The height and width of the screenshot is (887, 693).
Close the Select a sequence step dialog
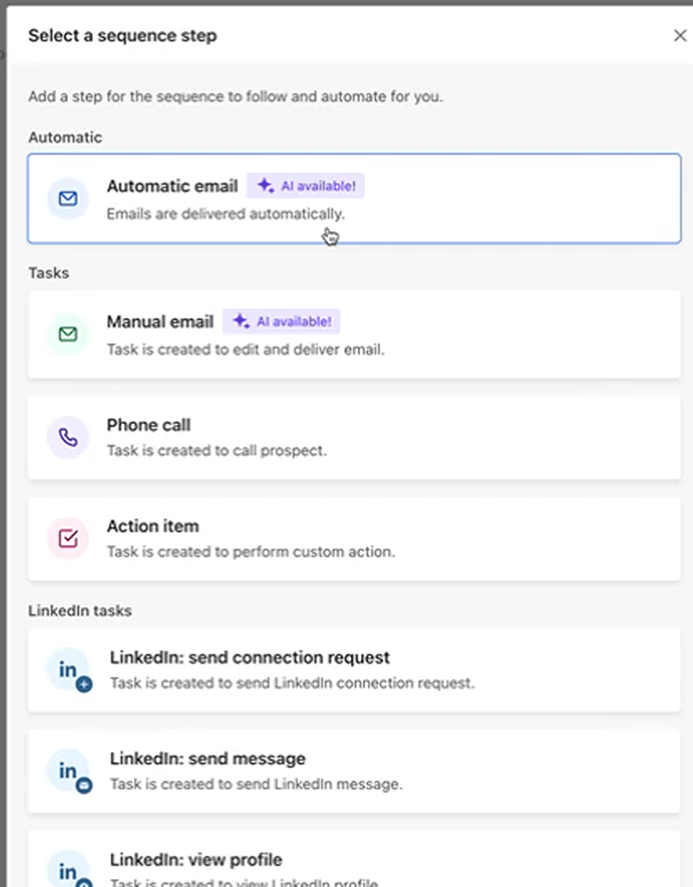[x=680, y=36]
